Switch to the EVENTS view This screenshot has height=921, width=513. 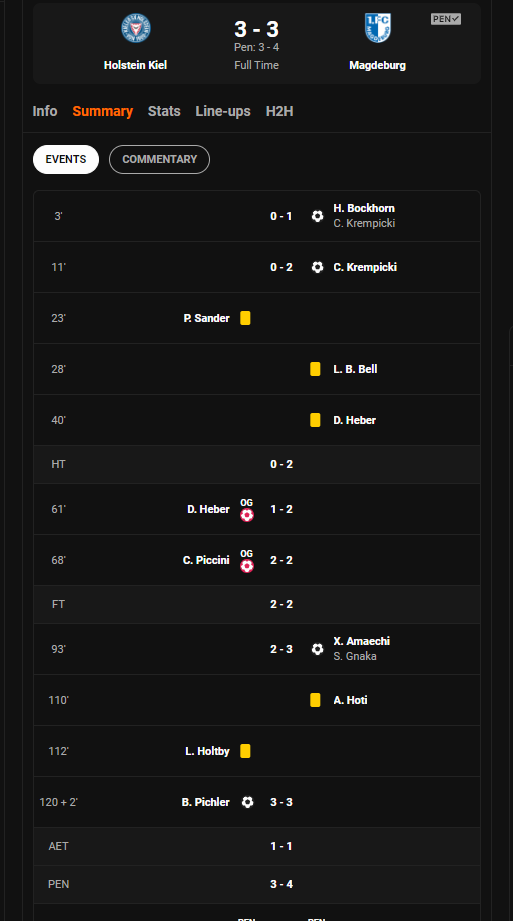[x=66, y=159]
